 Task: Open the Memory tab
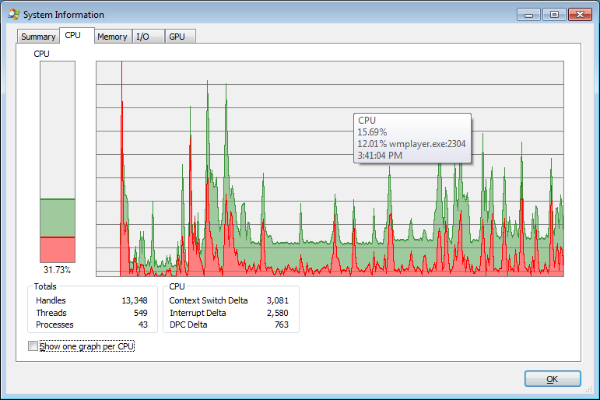click(x=112, y=37)
